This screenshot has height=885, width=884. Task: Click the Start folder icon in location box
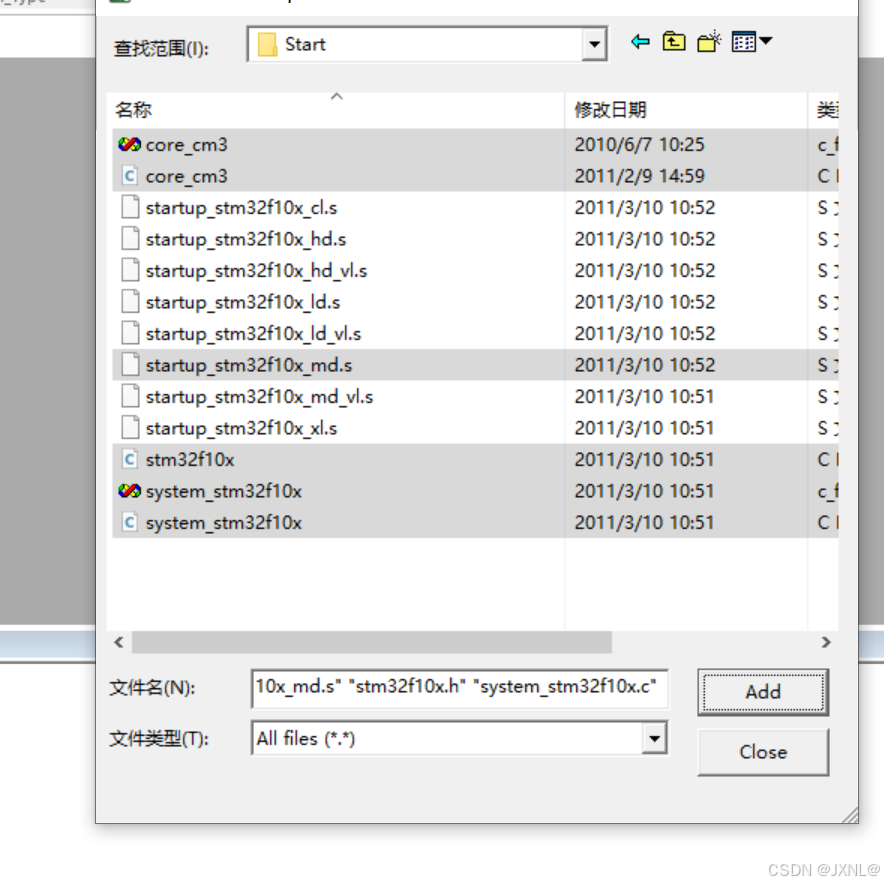(x=267, y=45)
